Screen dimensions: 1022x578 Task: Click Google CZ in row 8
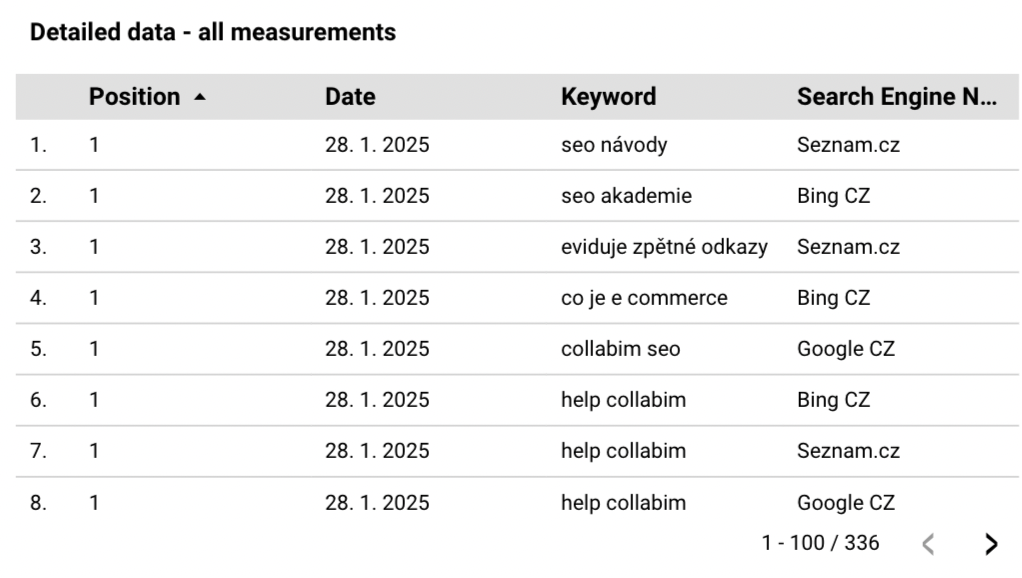(x=845, y=502)
